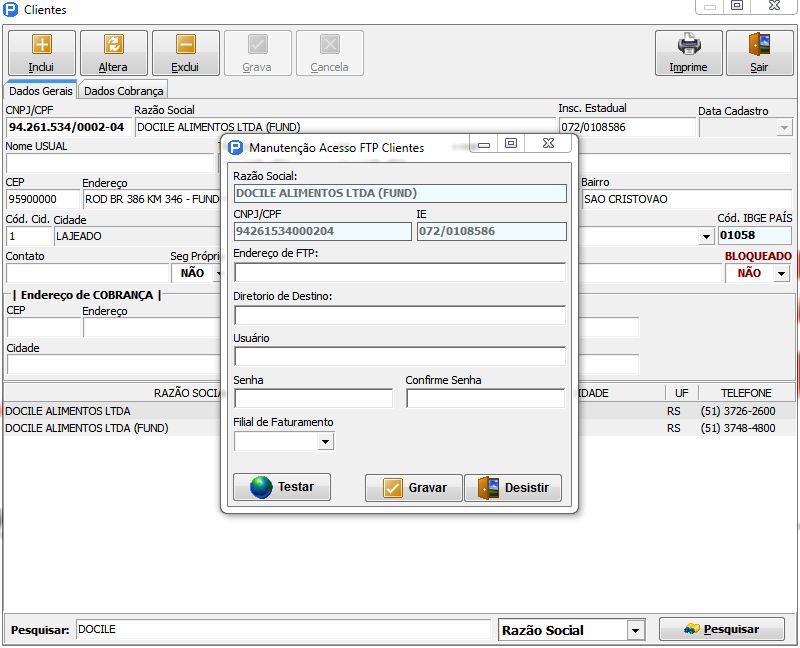Click the Insc. Estadual field

coord(627,127)
